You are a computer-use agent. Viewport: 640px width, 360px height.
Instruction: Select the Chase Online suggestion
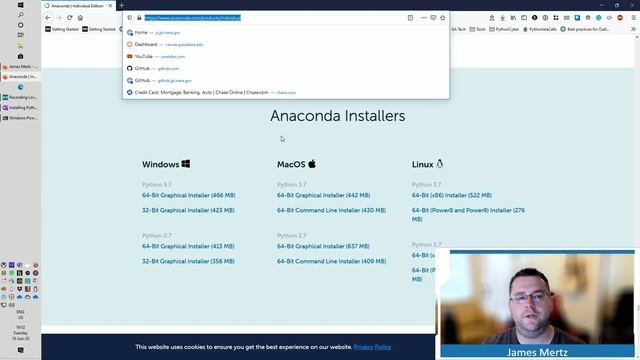point(286,92)
